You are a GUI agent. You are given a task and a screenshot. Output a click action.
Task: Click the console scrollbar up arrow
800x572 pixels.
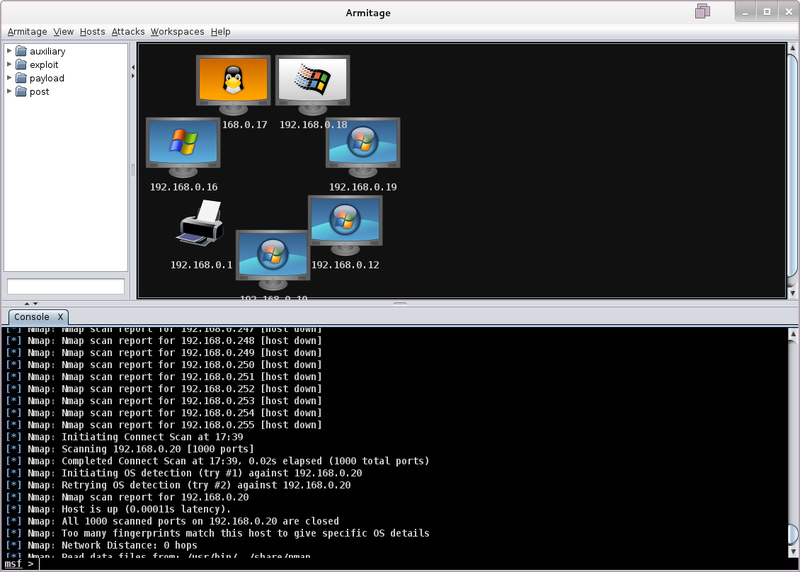click(792, 334)
